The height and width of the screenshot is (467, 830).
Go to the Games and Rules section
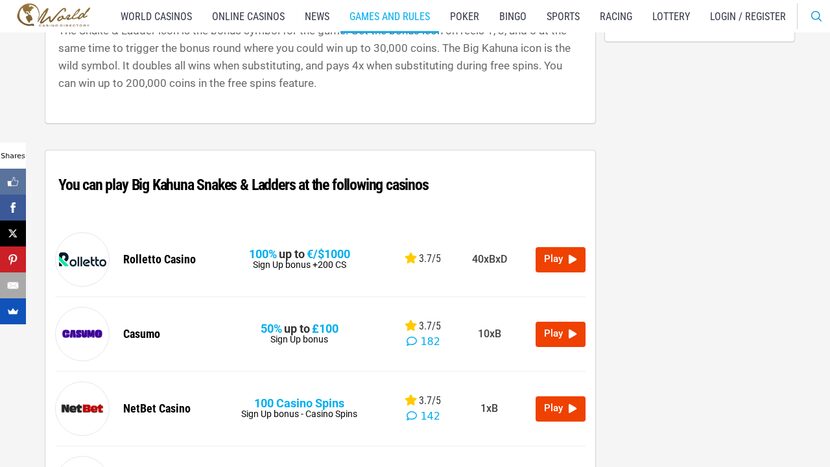[389, 17]
